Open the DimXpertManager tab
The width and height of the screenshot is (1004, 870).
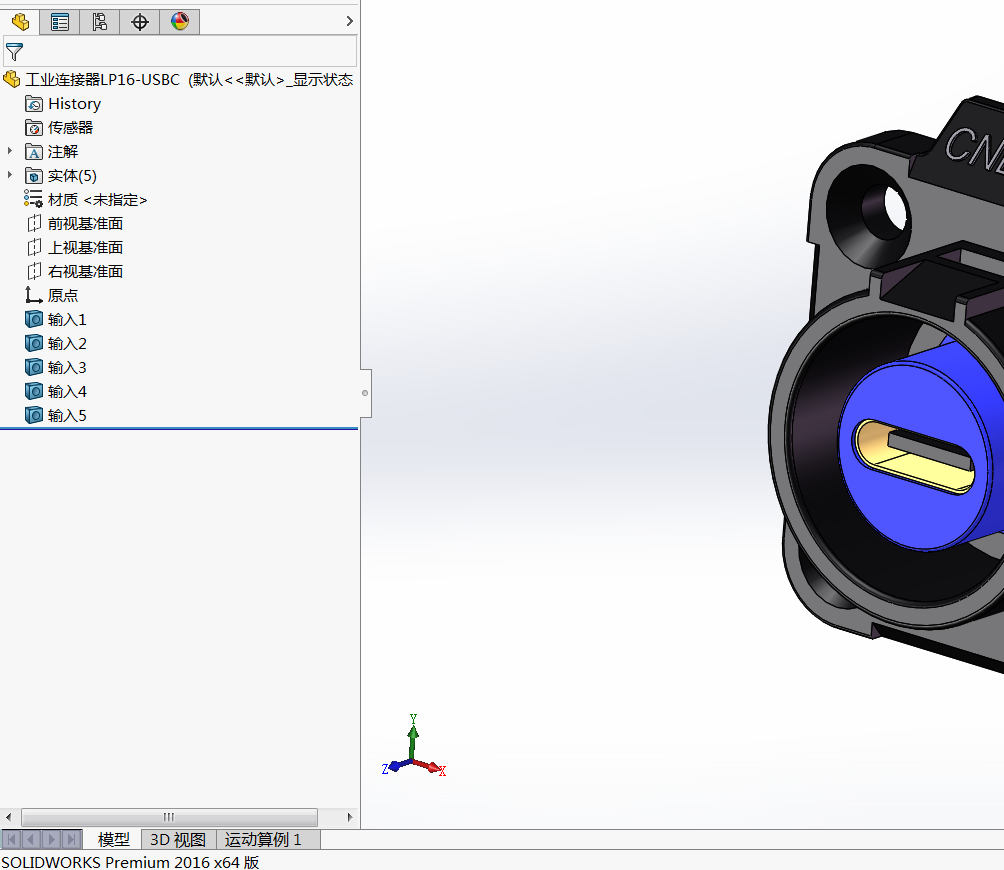[x=140, y=22]
